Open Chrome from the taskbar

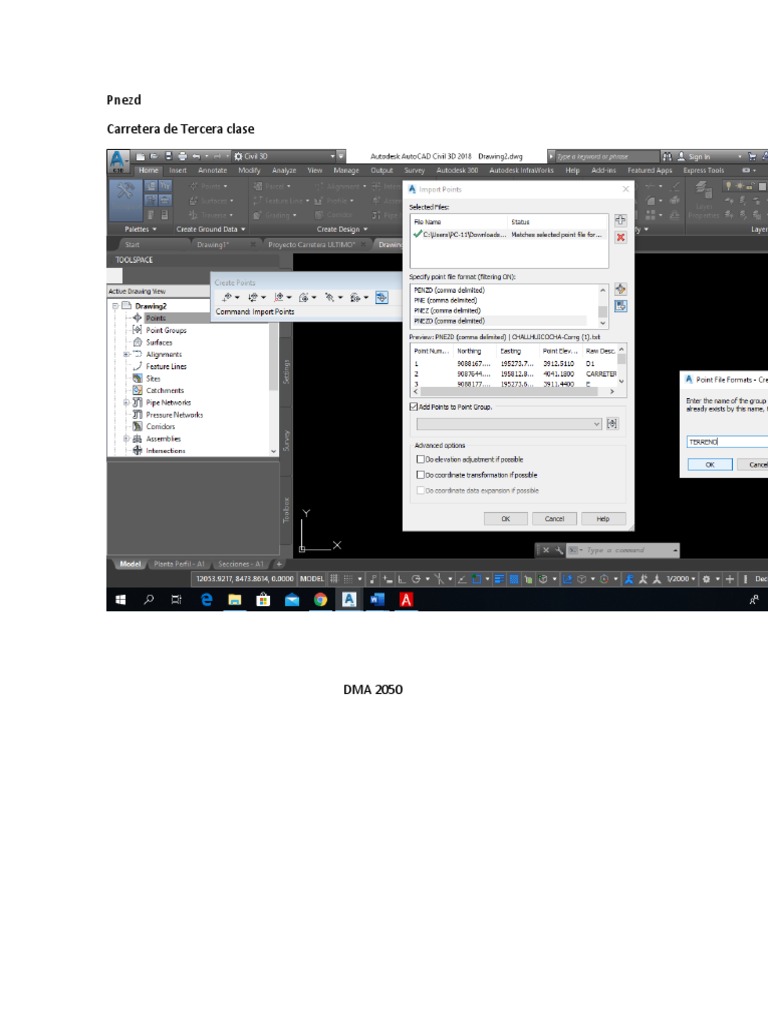pyautogui.click(x=320, y=600)
